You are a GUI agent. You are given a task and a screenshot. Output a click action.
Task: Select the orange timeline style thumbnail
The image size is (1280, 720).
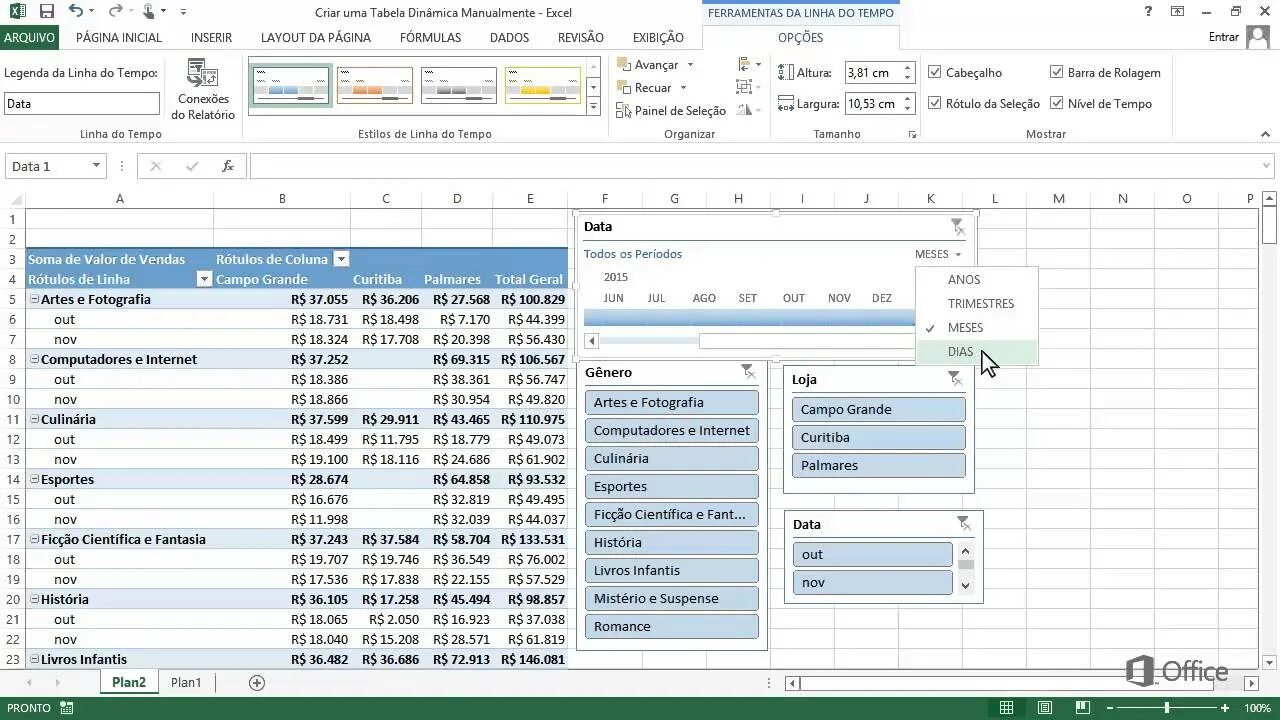point(375,86)
